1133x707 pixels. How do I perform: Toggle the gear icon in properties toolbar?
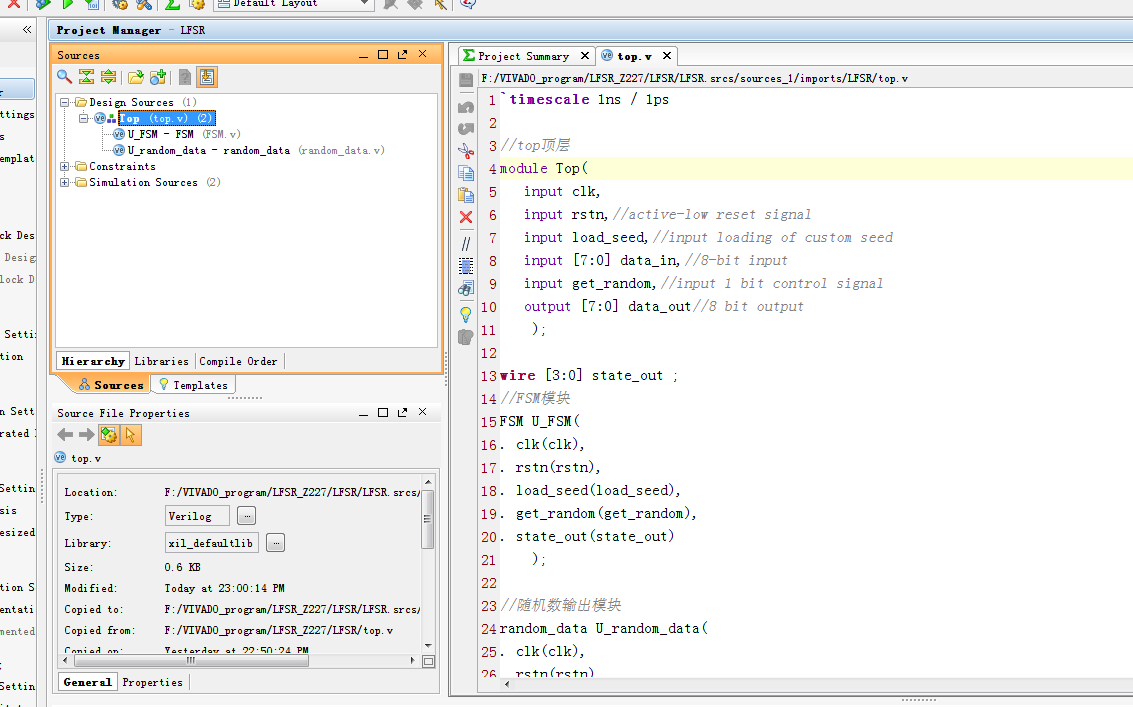pyautogui.click(x=109, y=434)
